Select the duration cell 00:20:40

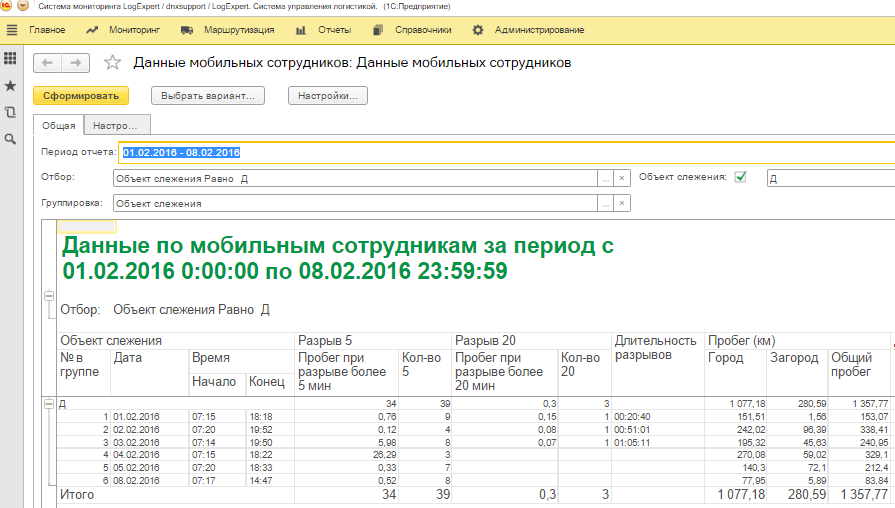pos(658,417)
